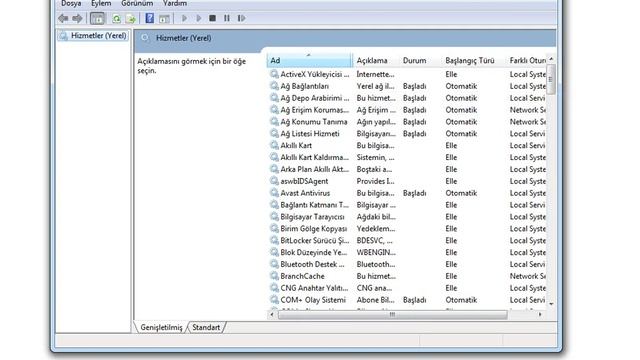Click the service icon beside aswbIDSAgent
640x360 pixels.
pos(274,181)
